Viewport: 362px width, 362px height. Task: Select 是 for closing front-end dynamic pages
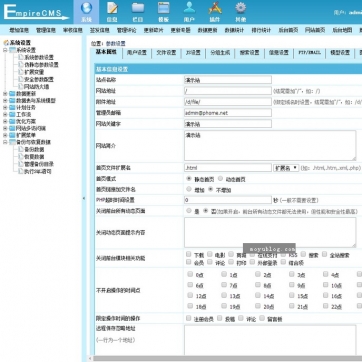tap(189, 211)
